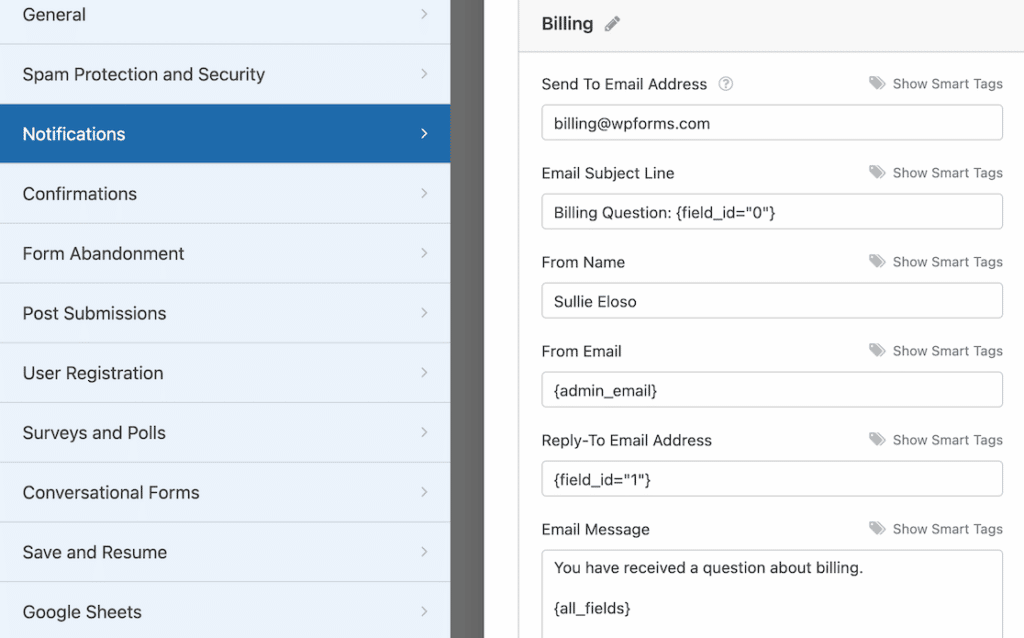This screenshot has width=1024, height=638.
Task: Select the tag icon next to Email Message
Action: point(878,529)
